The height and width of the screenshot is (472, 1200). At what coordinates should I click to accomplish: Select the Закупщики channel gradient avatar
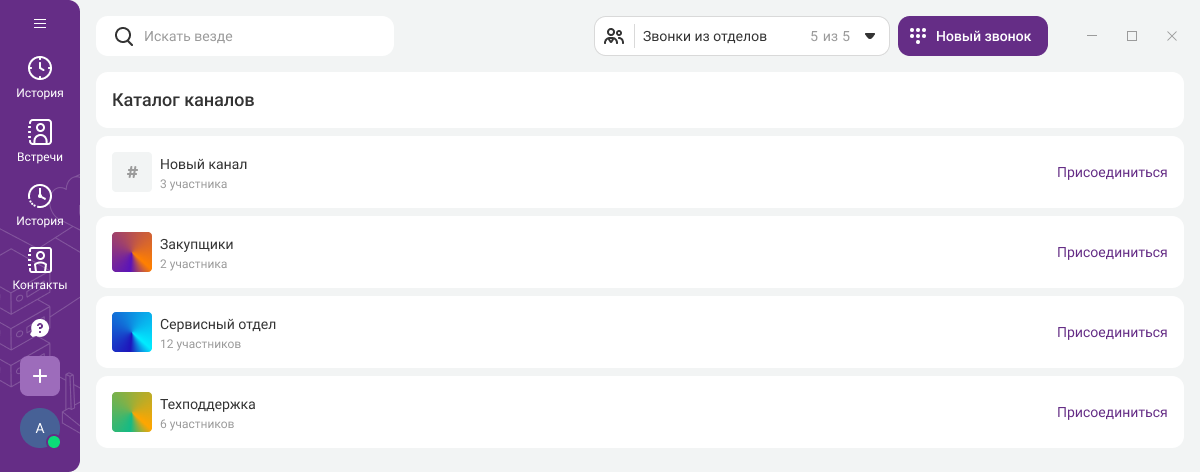point(132,252)
